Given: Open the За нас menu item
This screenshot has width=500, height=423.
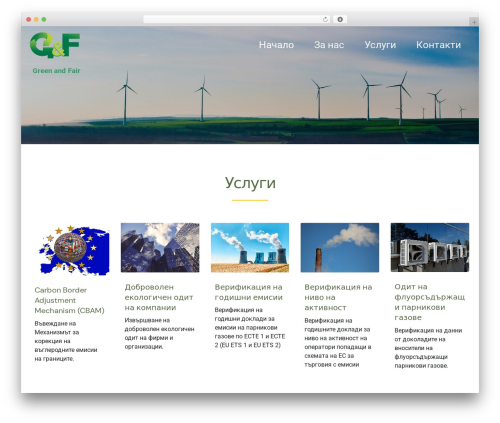Looking at the screenshot, I should click(329, 45).
